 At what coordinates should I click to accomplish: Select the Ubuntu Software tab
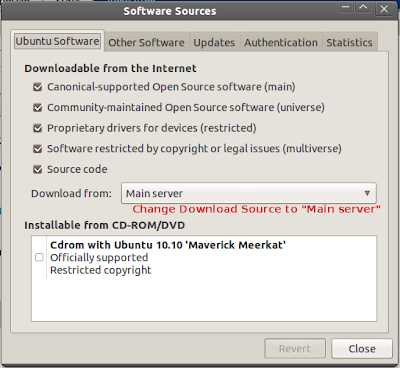point(57,41)
